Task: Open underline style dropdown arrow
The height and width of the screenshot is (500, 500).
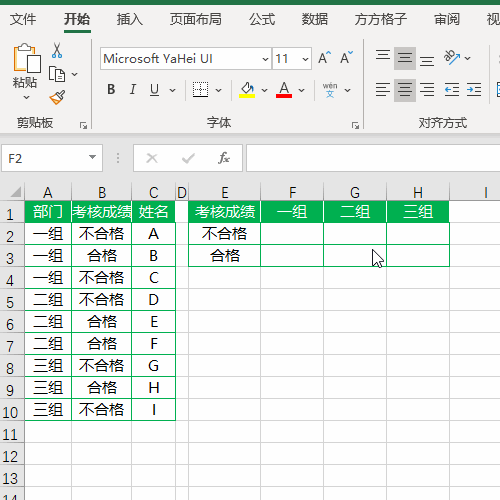Action: tap(172, 90)
